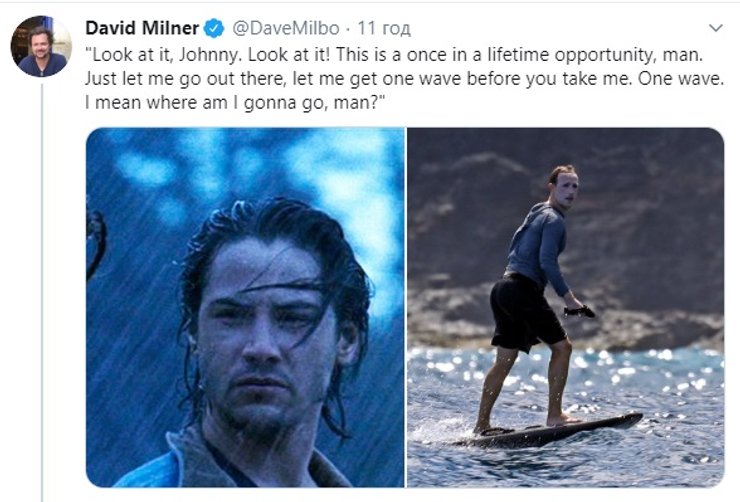Click the tweet text starting 'Look at it, Johnny'

click(404, 78)
